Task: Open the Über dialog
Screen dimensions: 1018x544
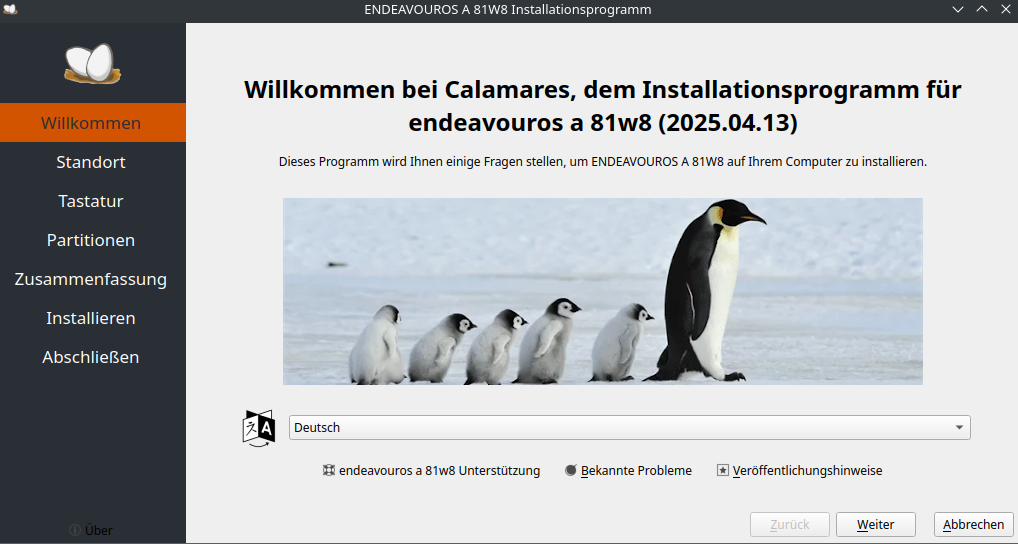Action: point(91,530)
